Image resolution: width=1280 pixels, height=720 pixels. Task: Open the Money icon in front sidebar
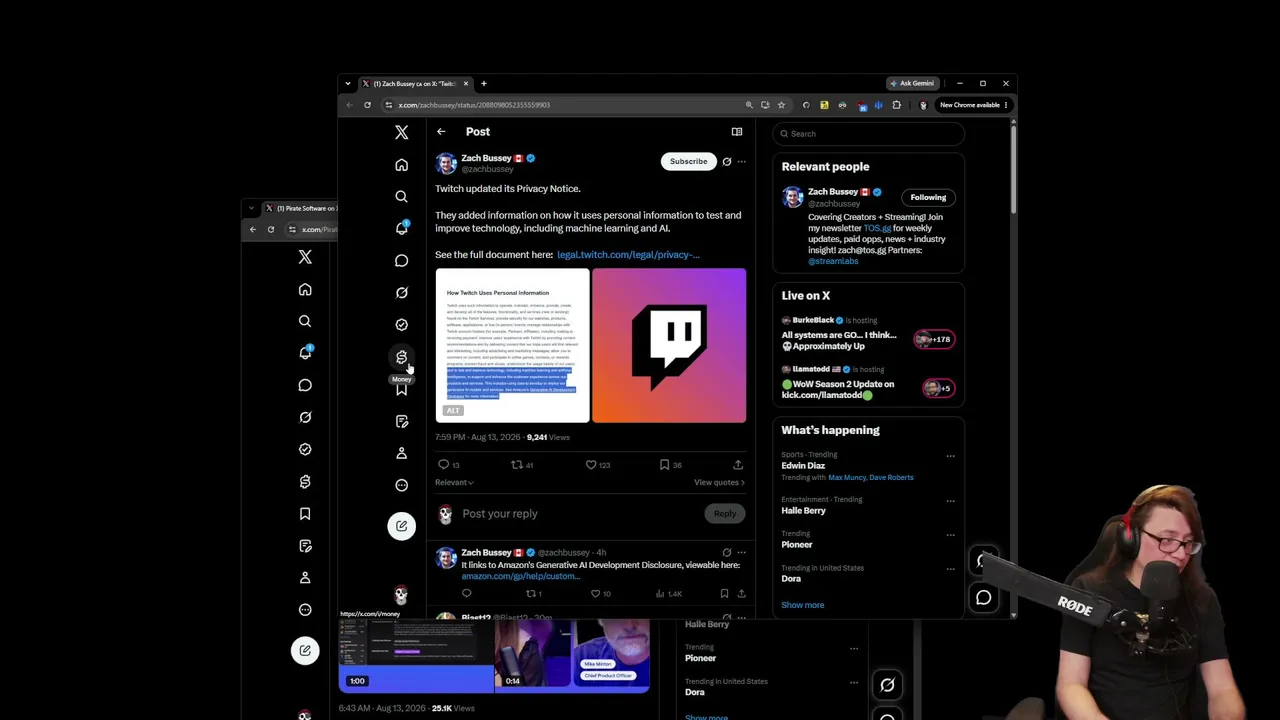pos(401,357)
